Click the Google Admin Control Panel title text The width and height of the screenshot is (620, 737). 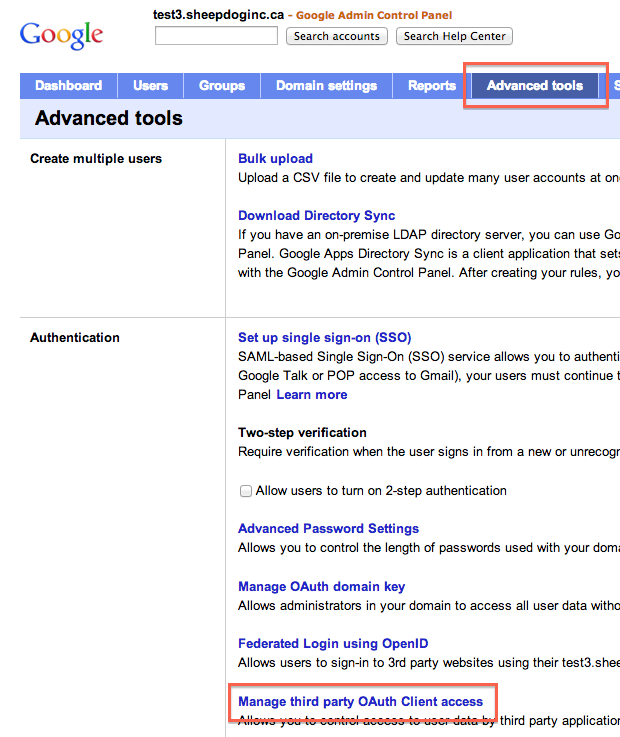click(374, 16)
